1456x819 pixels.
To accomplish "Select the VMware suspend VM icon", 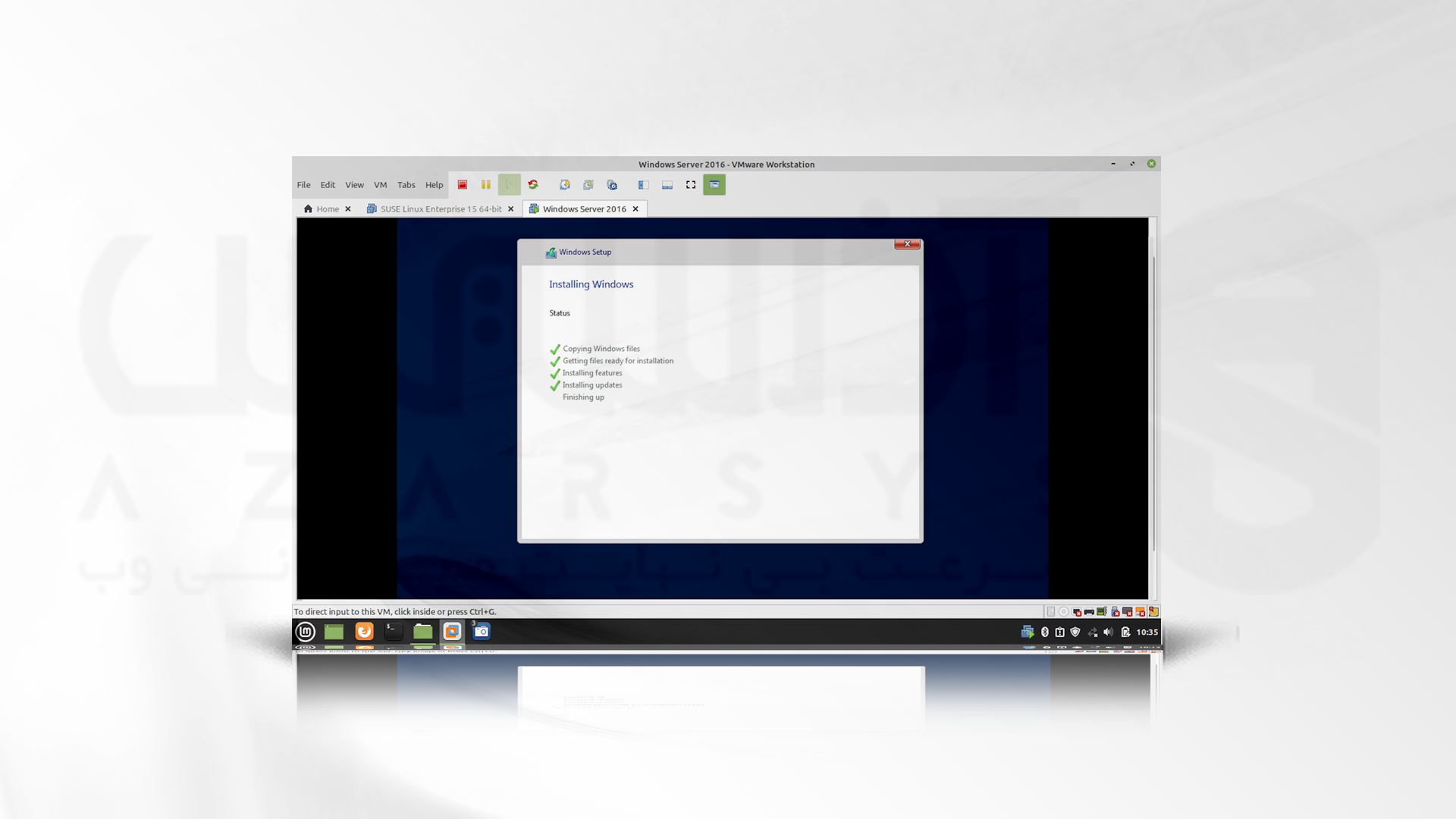I will tap(485, 184).
